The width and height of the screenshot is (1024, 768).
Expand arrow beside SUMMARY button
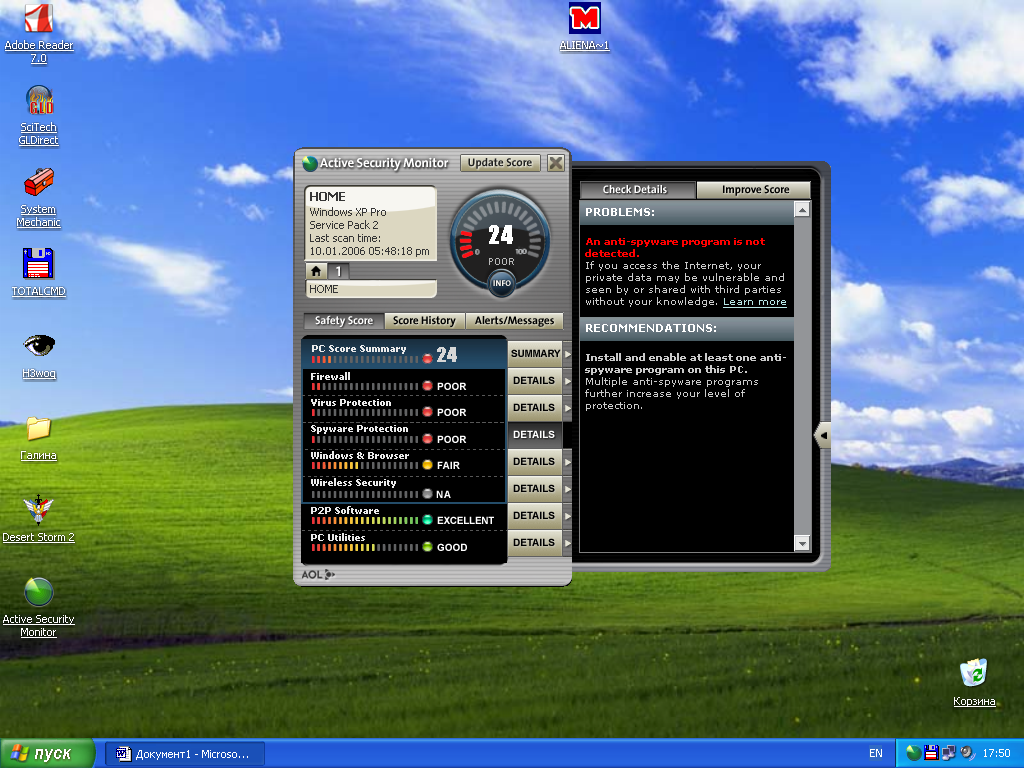567,354
